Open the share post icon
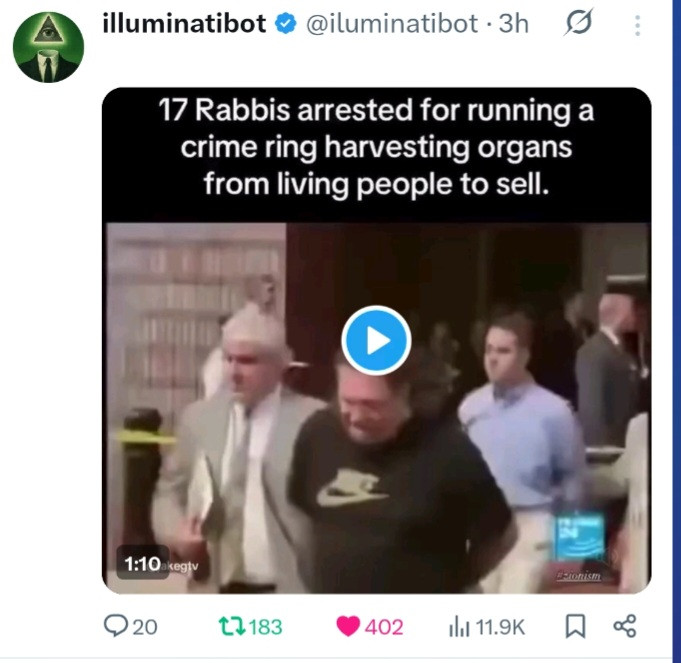 [625, 626]
